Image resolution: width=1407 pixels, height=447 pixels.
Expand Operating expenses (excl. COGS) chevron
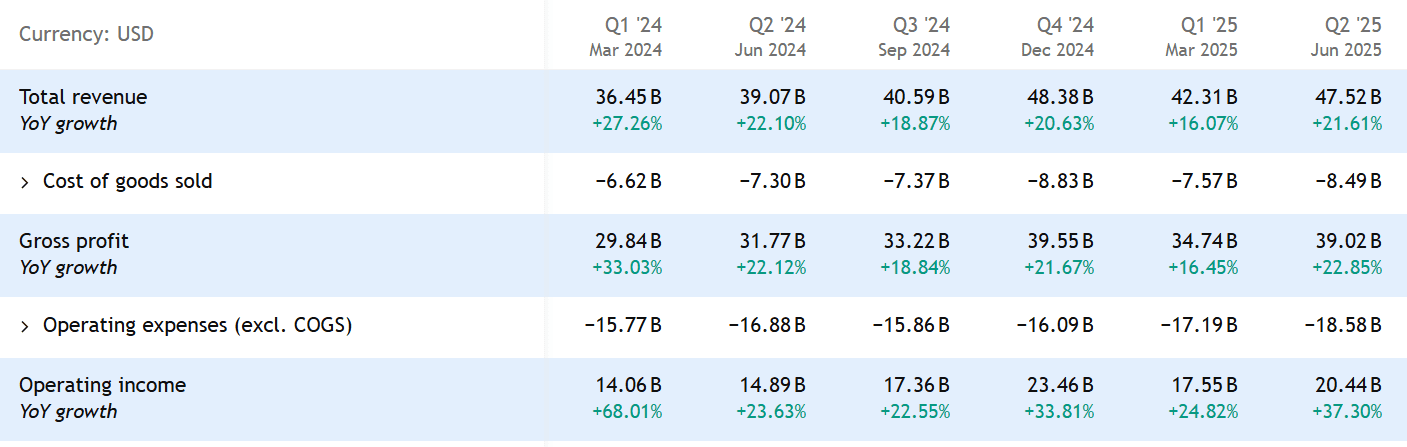click(25, 326)
